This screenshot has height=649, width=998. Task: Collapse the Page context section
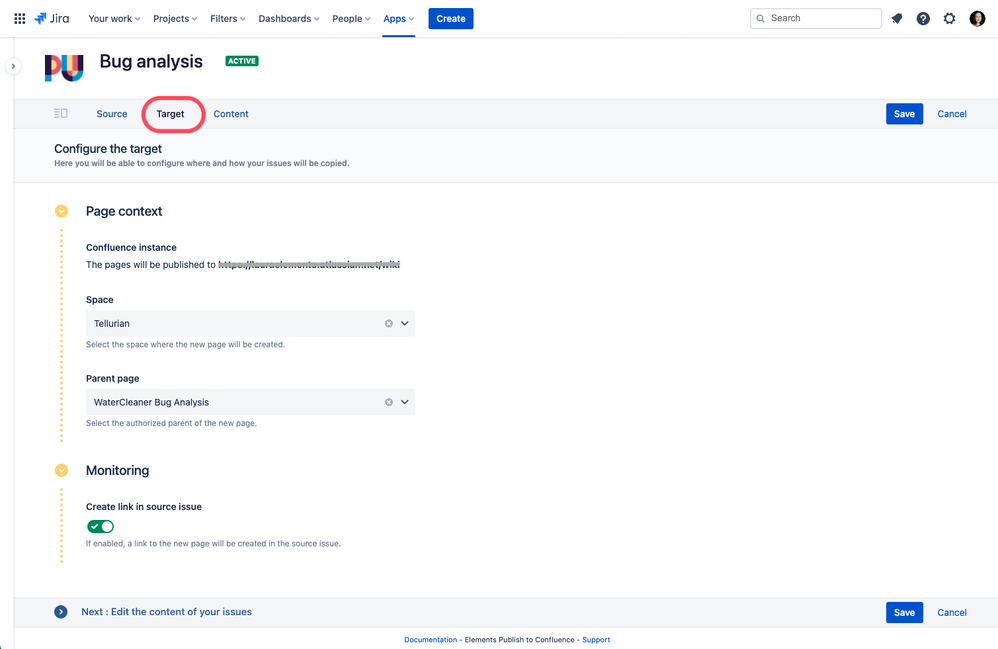pos(61,211)
